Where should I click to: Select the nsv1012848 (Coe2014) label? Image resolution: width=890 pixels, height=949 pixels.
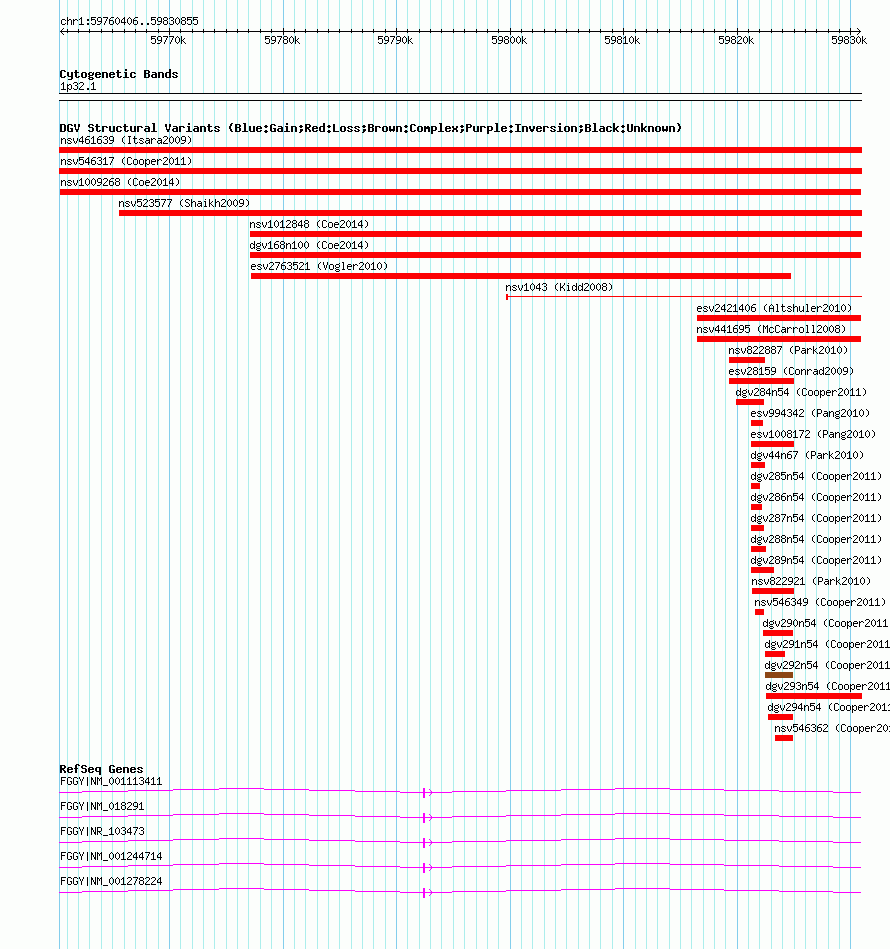309,225
